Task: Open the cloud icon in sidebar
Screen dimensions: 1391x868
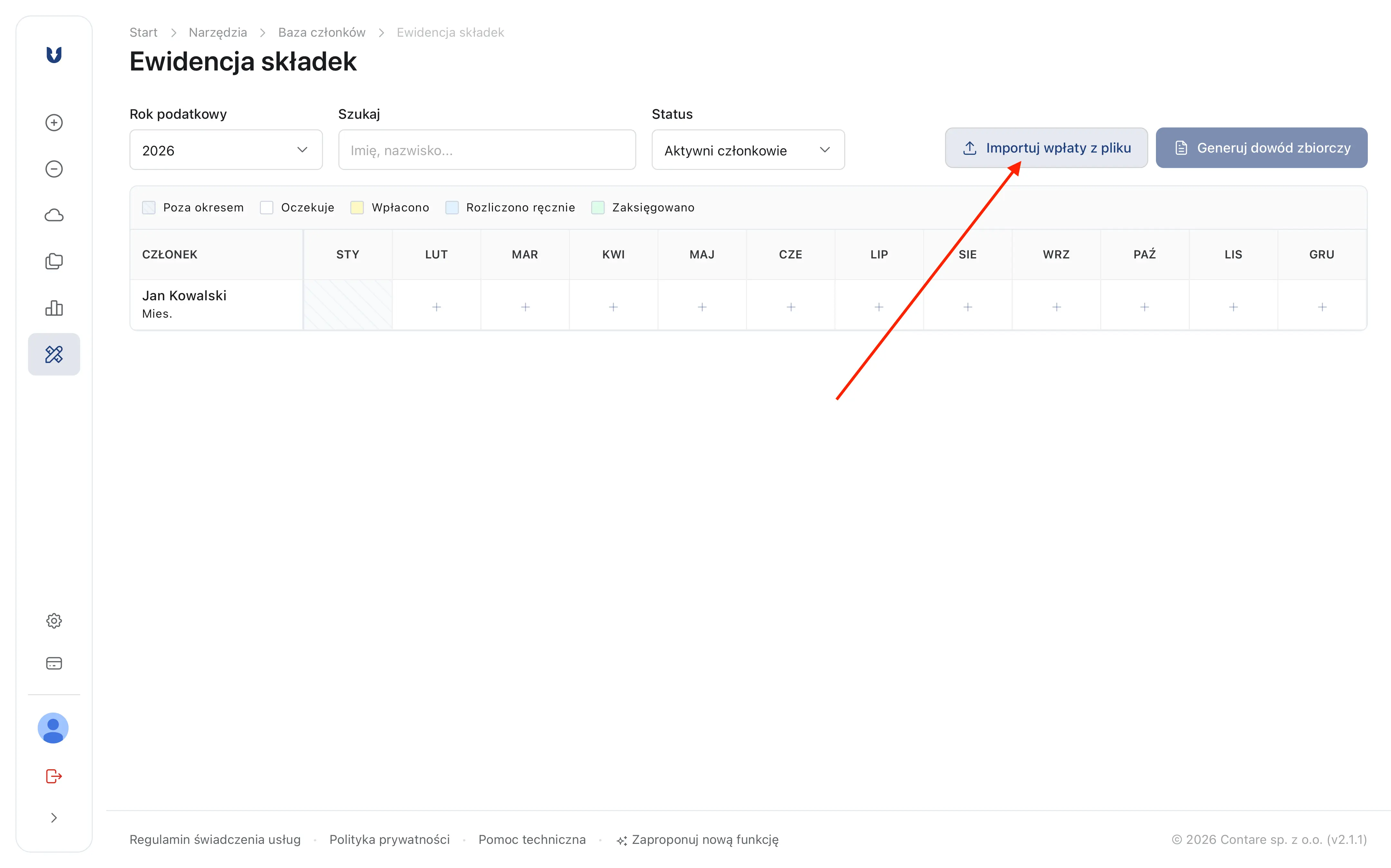Action: click(x=54, y=215)
